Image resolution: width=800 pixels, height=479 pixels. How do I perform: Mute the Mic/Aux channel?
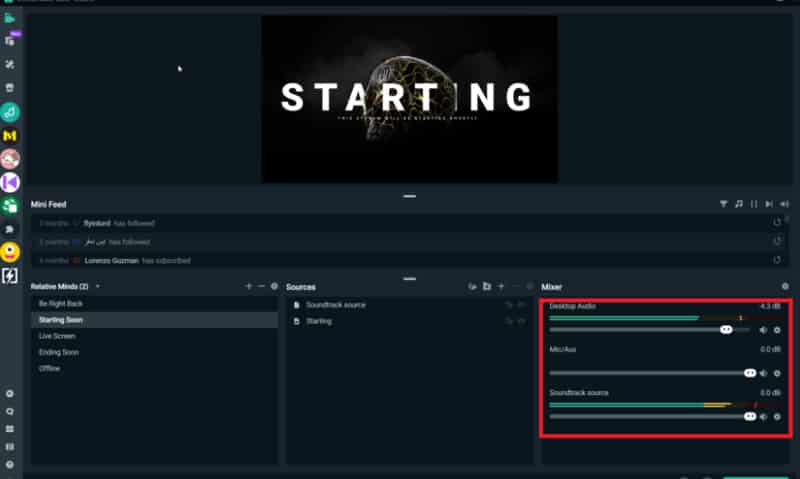[x=763, y=373]
